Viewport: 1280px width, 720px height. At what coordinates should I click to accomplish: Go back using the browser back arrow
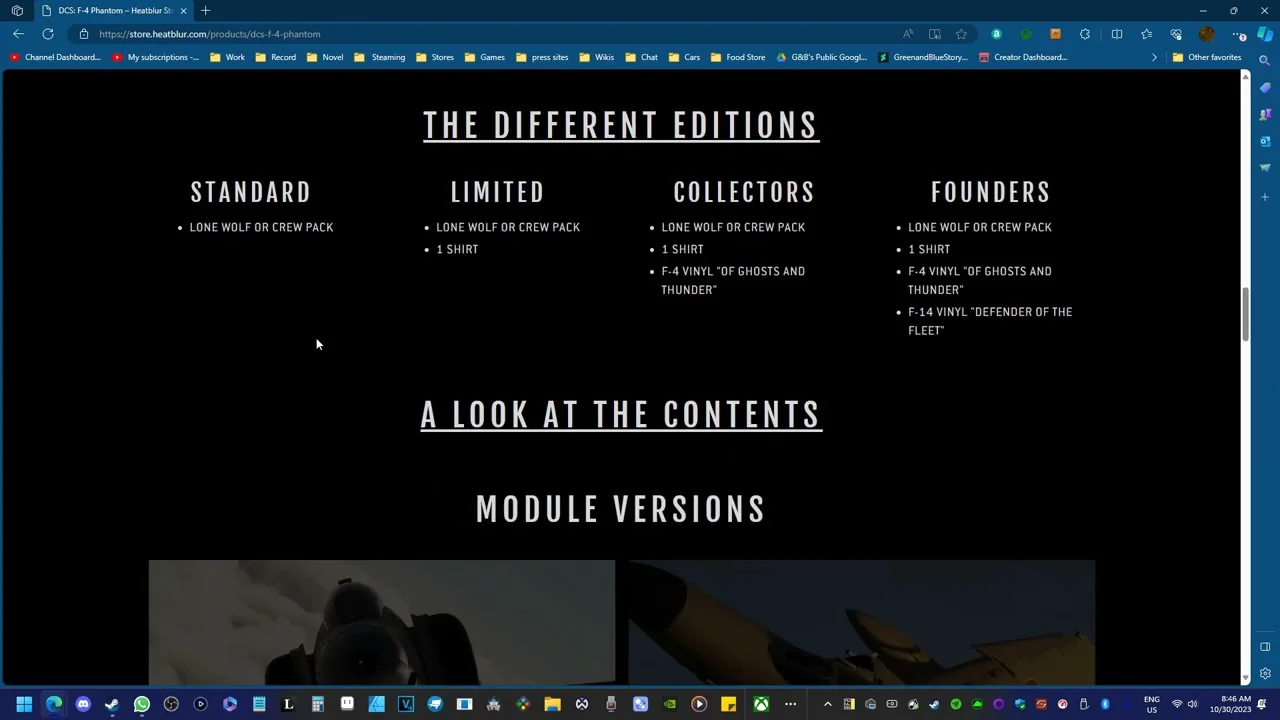coord(18,34)
